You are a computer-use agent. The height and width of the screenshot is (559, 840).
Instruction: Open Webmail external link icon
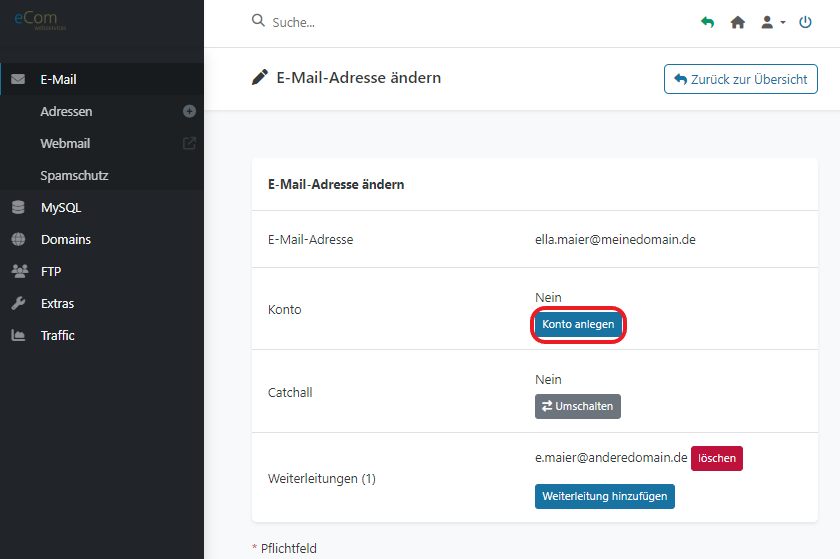189,143
